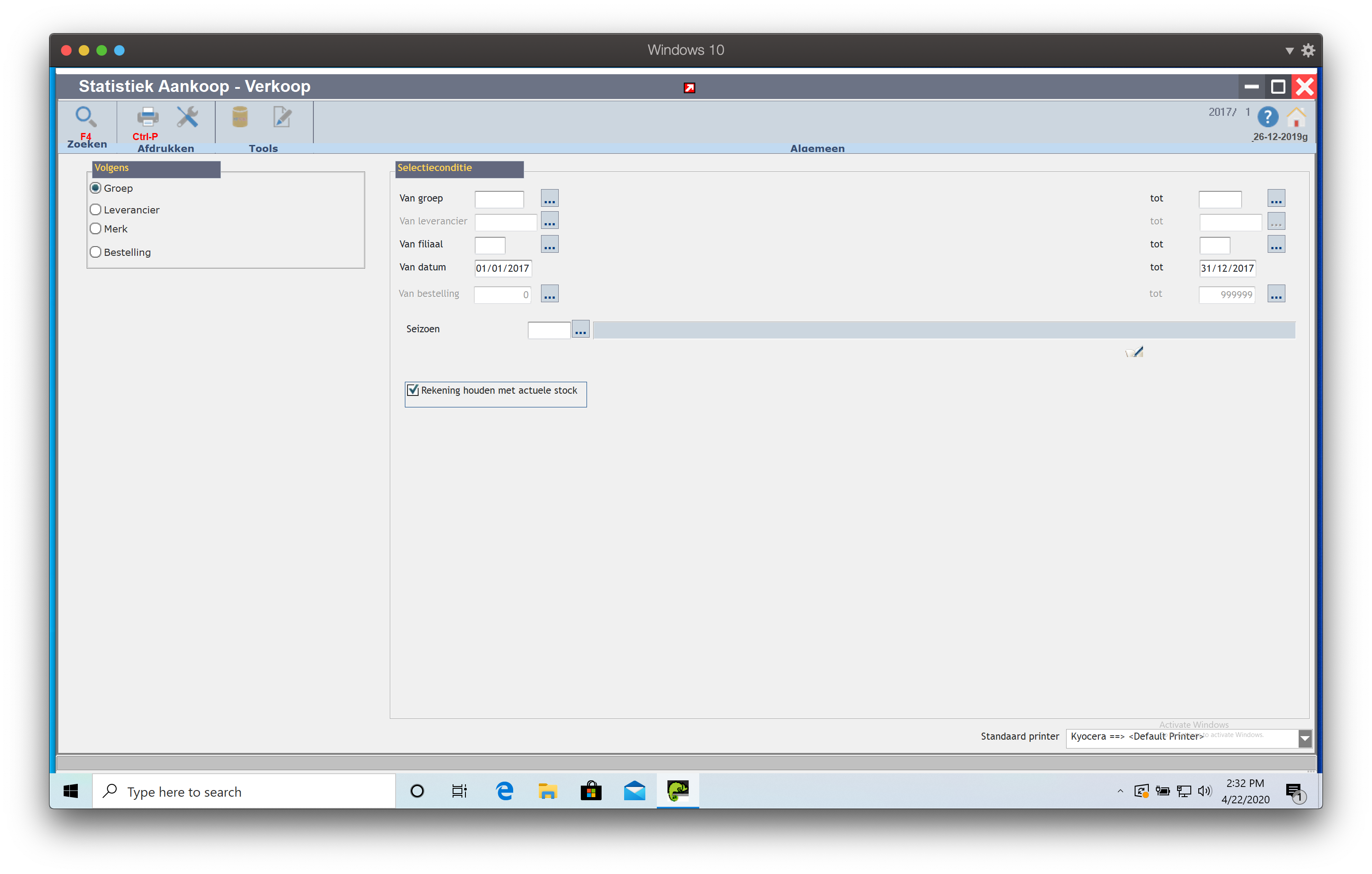Open the wrench and screwdriver settings icon
The width and height of the screenshot is (1372, 874).
187,117
